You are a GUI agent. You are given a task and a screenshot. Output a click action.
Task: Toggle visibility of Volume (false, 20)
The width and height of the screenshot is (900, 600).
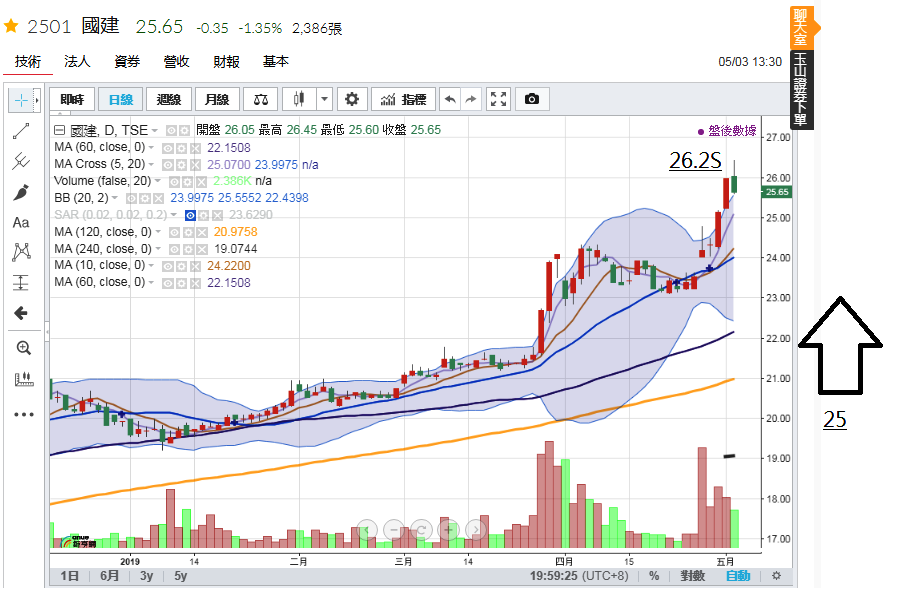pos(174,182)
